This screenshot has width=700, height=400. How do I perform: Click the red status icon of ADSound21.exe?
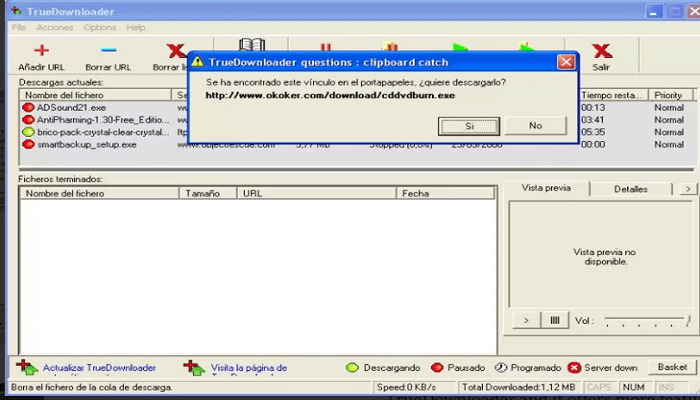[28, 108]
